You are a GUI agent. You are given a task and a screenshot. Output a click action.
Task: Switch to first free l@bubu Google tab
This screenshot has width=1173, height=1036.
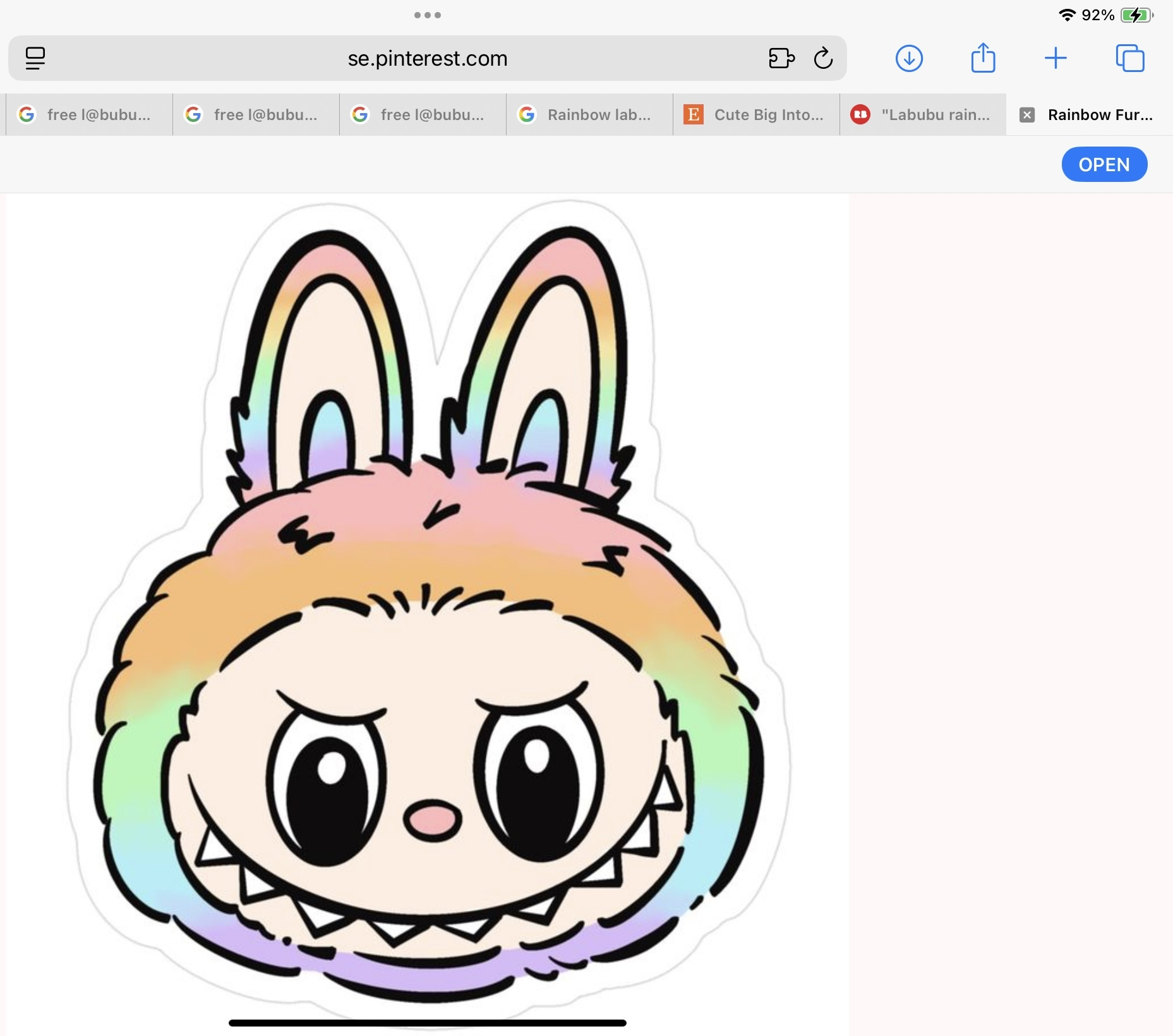coord(89,115)
